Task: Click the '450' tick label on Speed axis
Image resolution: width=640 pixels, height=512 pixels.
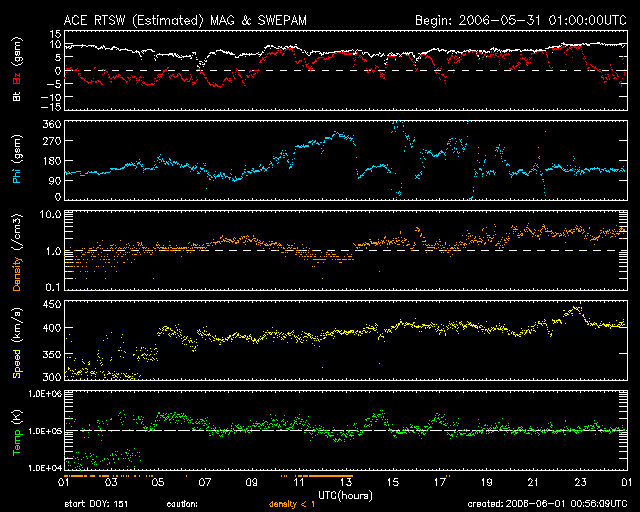Action: pyautogui.click(x=52, y=305)
